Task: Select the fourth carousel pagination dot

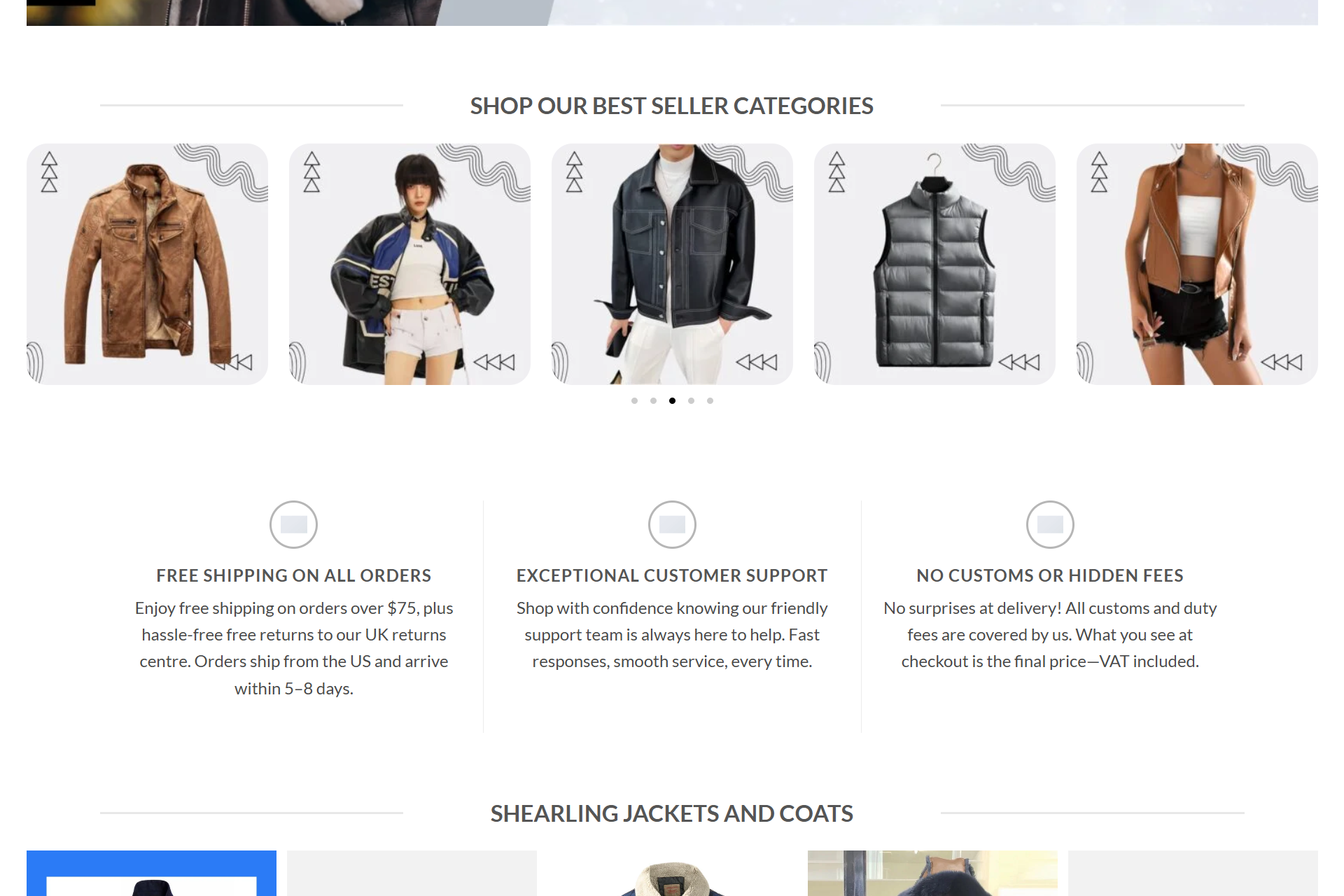Action: [691, 400]
